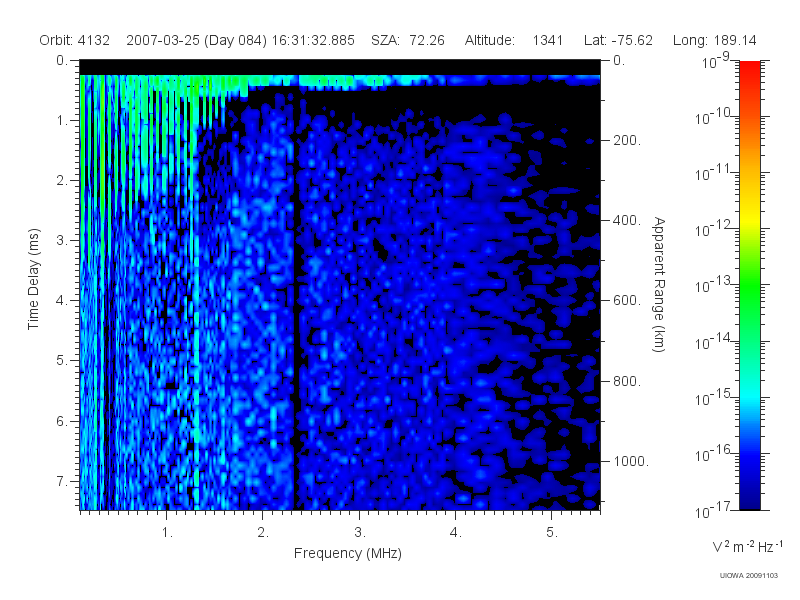This screenshot has width=800, height=600.
Task: Click the red top of the color bar
Action: (x=749, y=71)
